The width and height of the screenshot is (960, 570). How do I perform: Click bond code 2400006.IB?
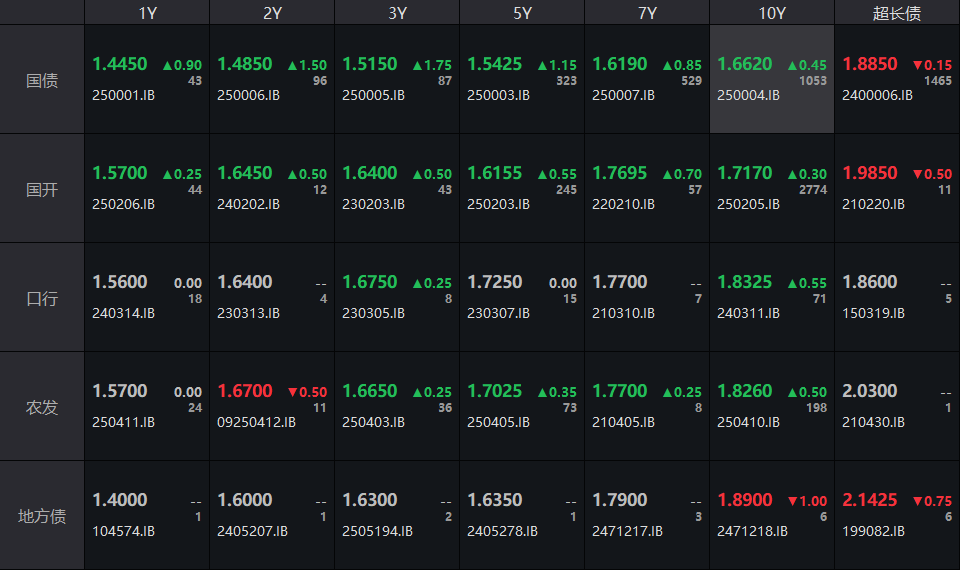(x=877, y=95)
